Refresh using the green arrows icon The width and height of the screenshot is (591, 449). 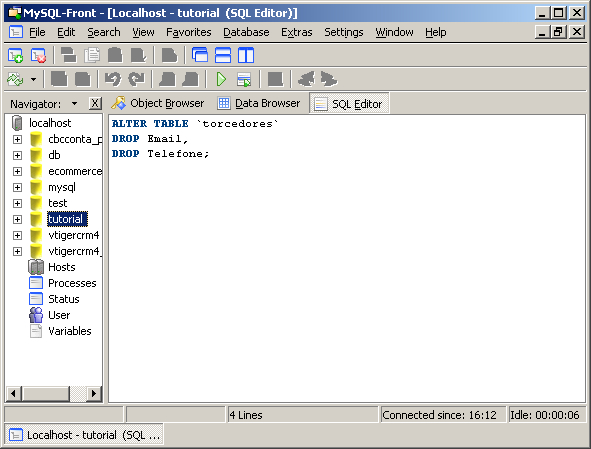[15, 80]
